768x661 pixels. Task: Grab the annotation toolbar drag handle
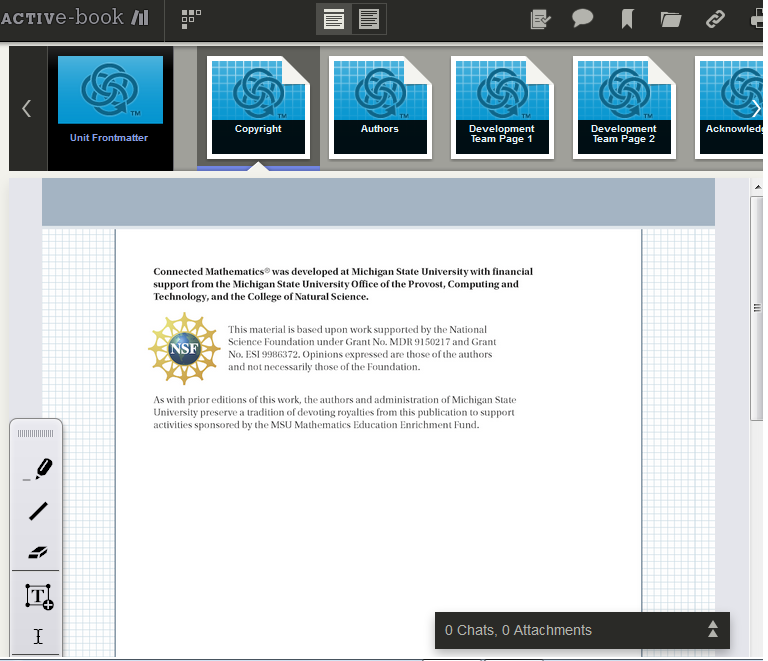pyautogui.click(x=35, y=433)
